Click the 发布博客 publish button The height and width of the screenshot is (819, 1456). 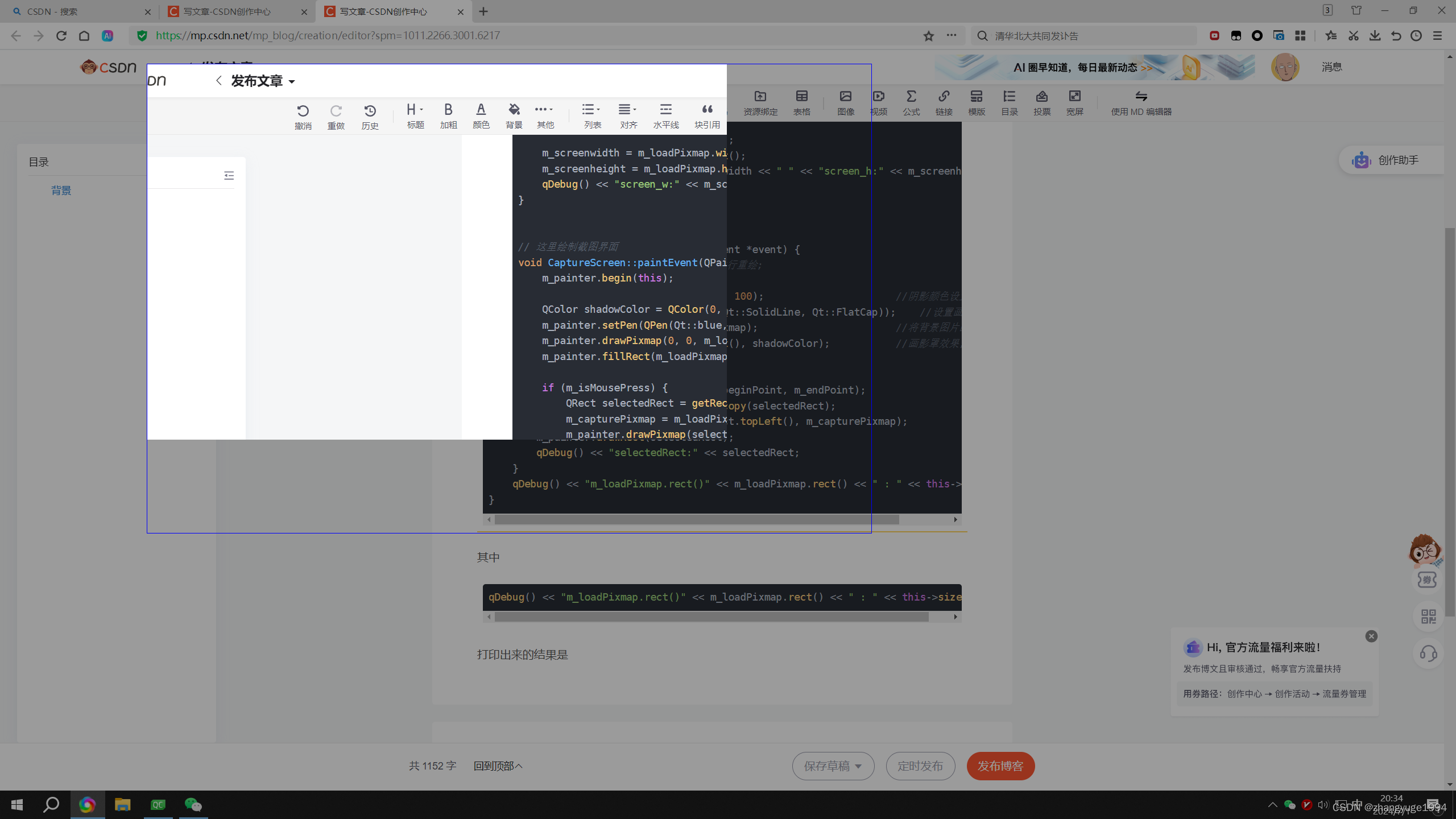click(x=1000, y=766)
